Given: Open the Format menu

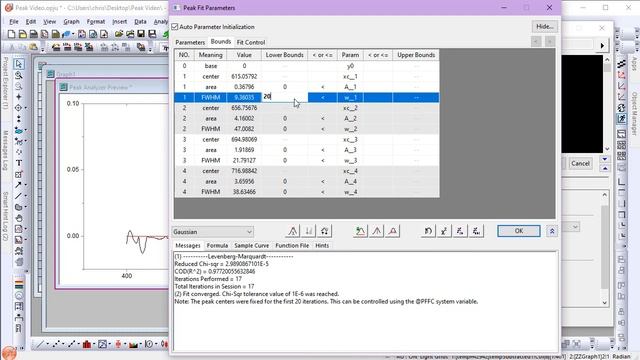Looking at the screenshot, I should coord(96,22).
